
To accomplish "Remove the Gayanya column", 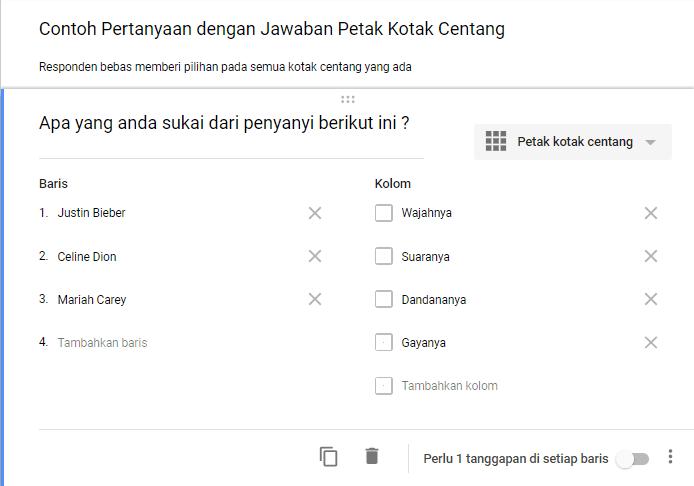I will tap(651, 342).
